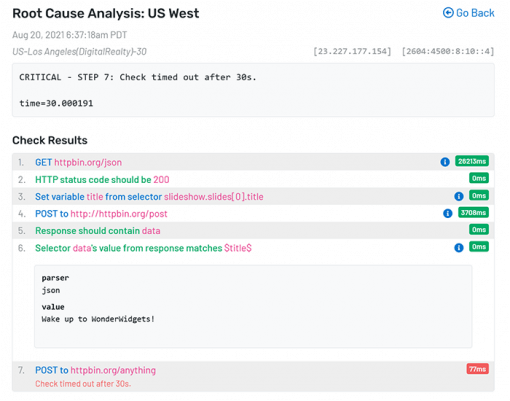Click info icon on POST httpbin.org/post row
The height and width of the screenshot is (401, 510).
point(448,213)
